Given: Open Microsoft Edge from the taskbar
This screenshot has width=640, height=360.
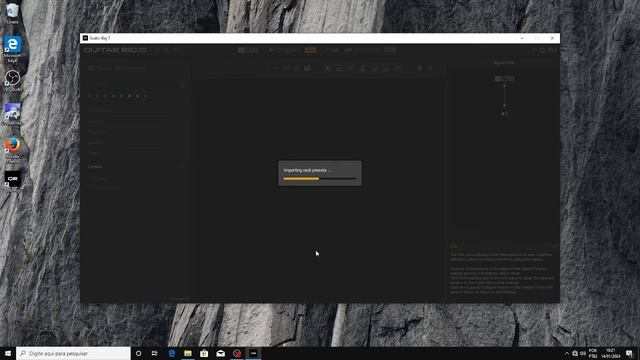Looking at the screenshot, I should [x=171, y=353].
